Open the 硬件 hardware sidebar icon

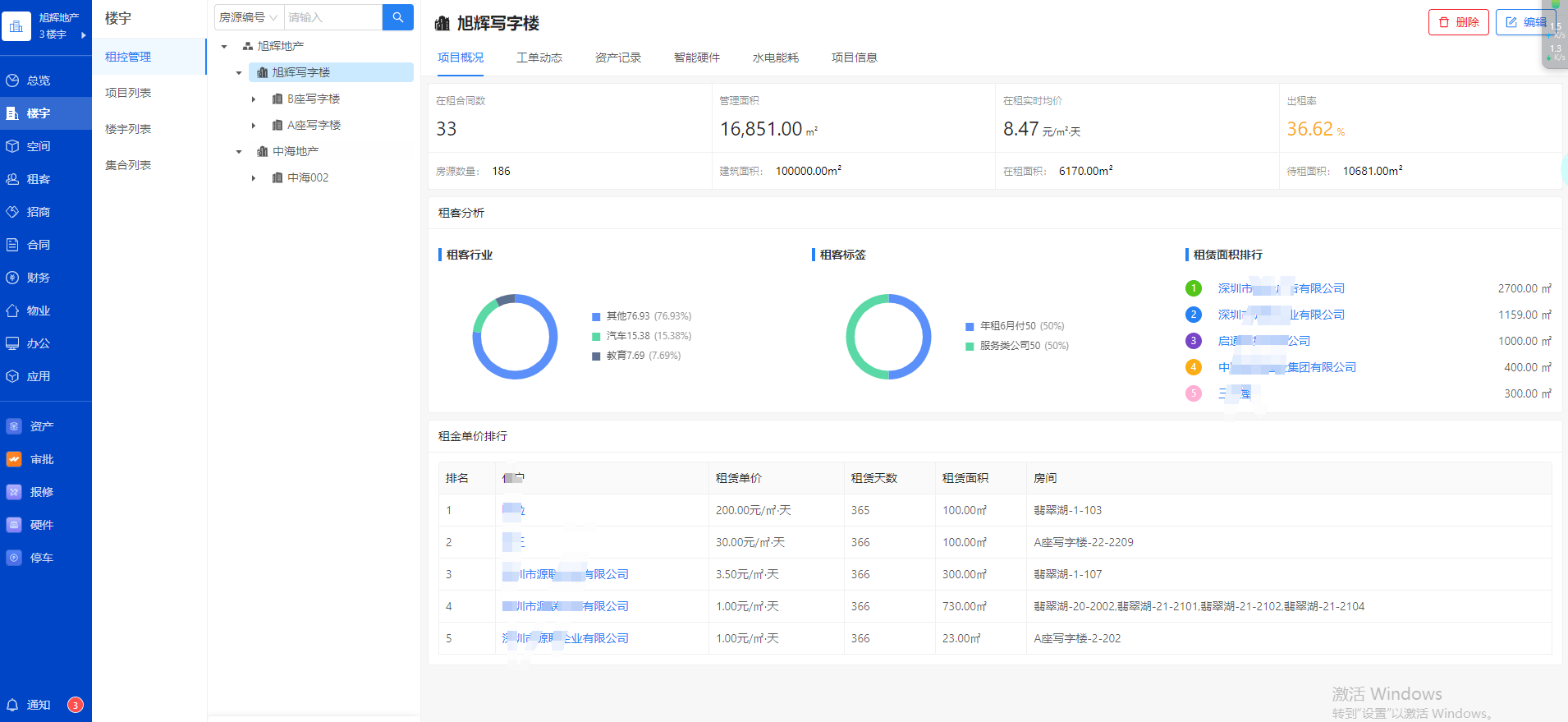click(x=14, y=525)
